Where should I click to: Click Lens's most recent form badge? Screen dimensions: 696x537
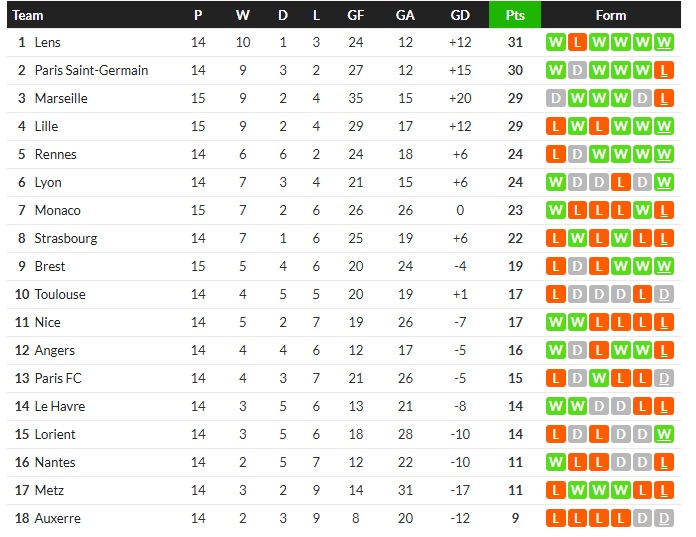pos(665,43)
